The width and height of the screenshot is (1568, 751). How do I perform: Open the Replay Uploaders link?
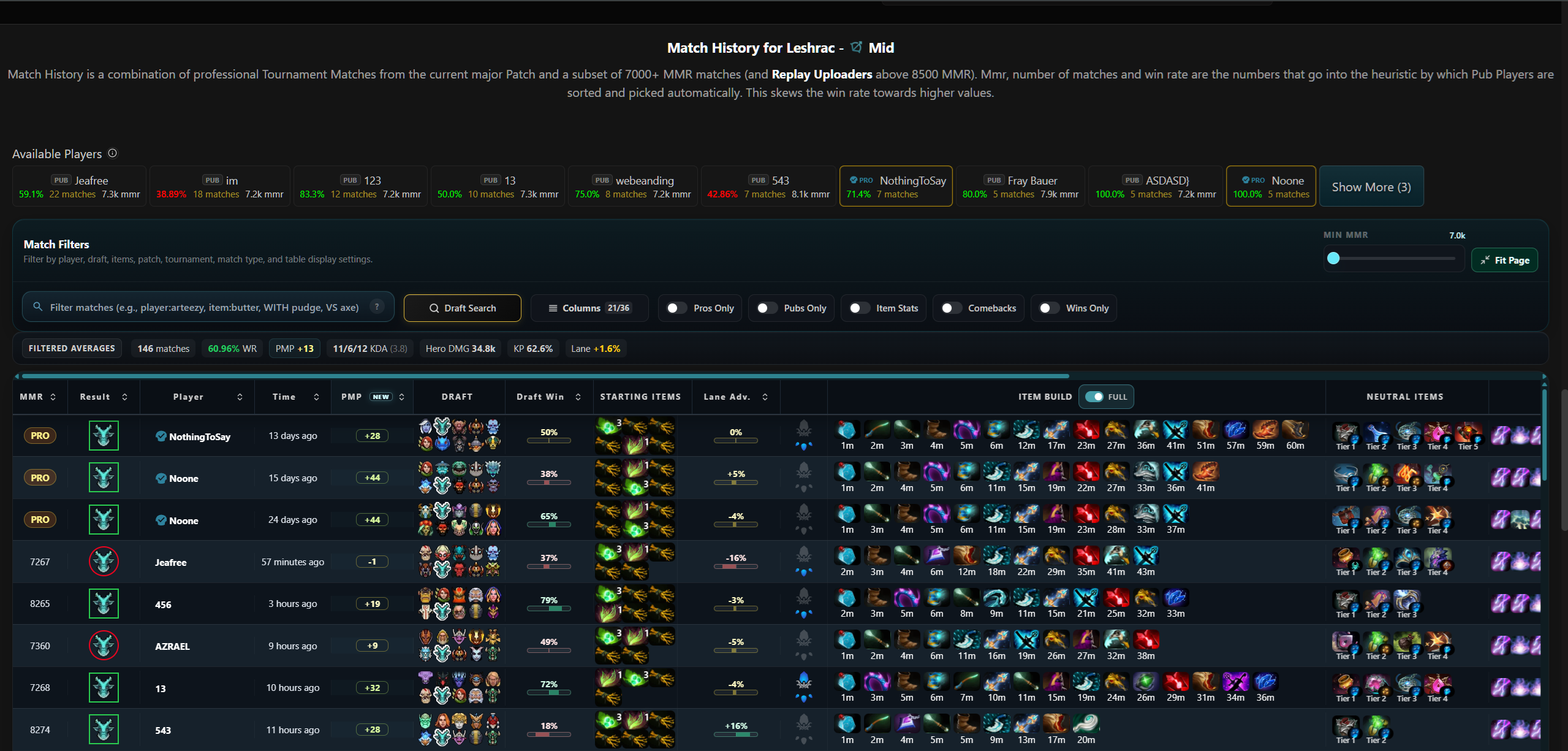(x=822, y=74)
